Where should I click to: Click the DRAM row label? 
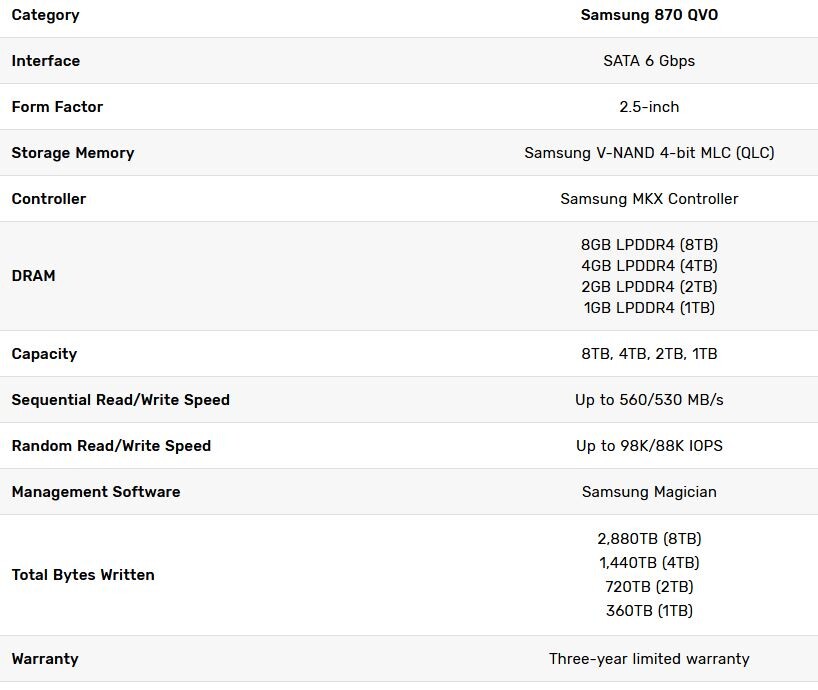(33, 276)
